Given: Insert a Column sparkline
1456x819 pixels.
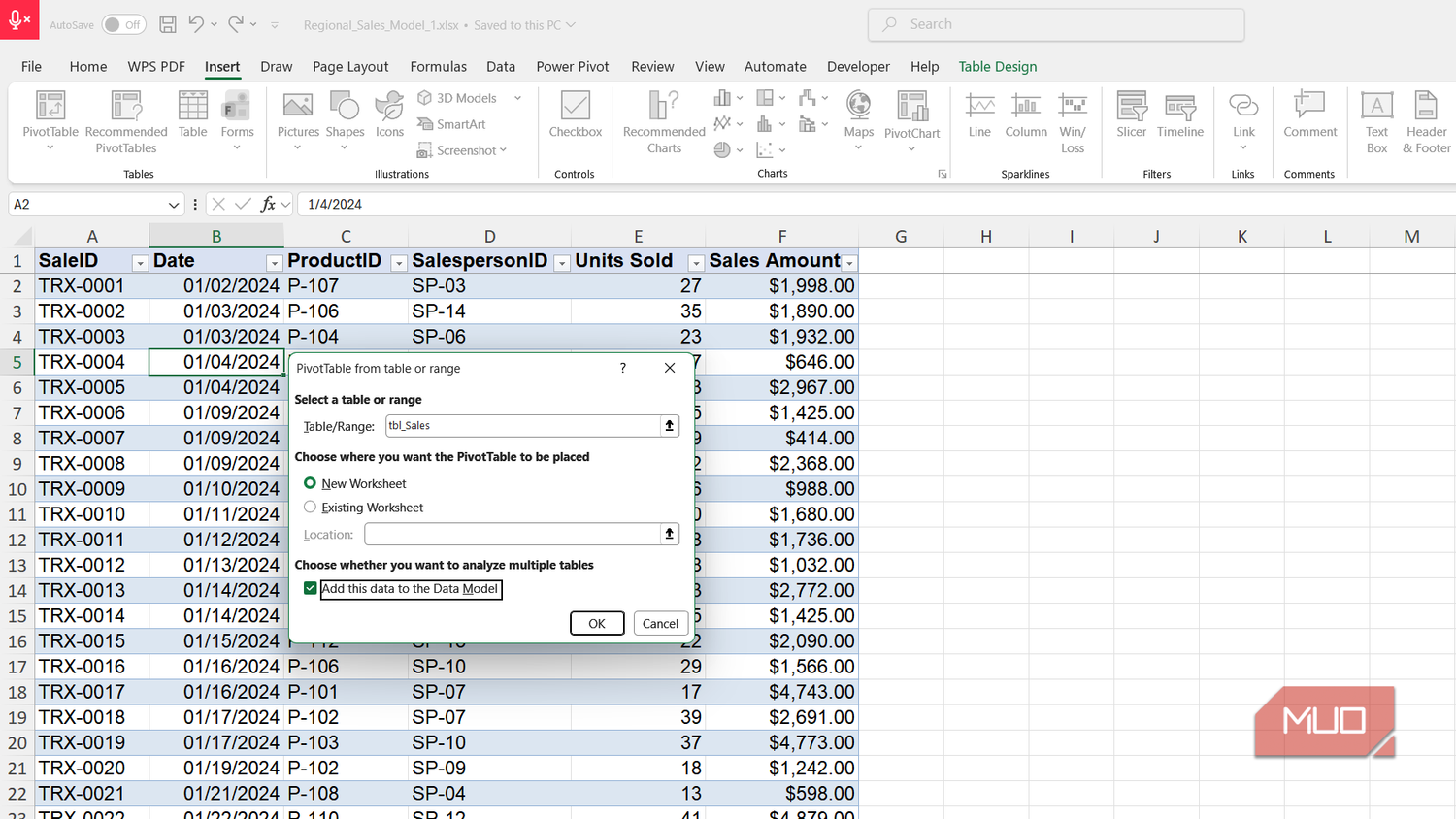Looking at the screenshot, I should 1026,115.
